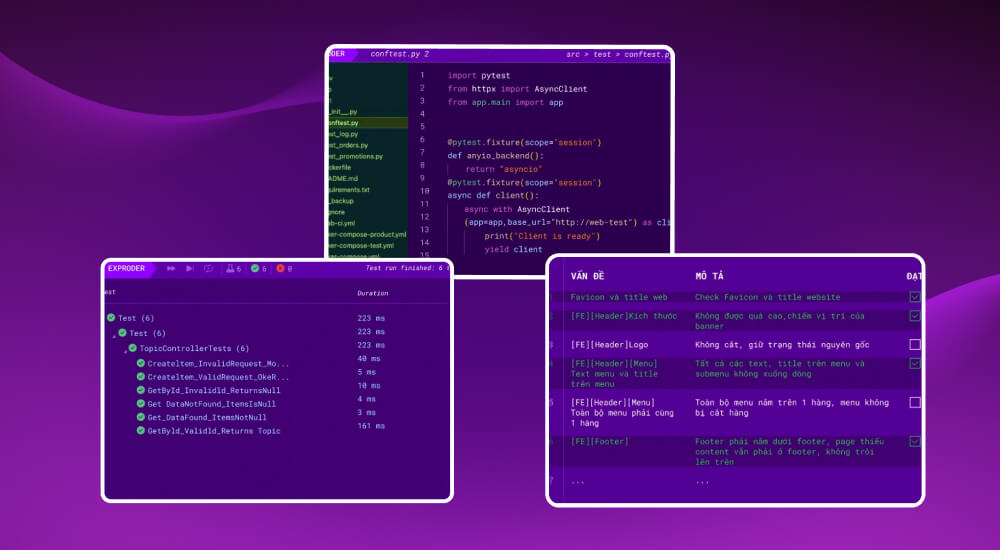Open docker-compose-product.yml file
This screenshot has width=1000, height=550.
pyautogui.click(x=368, y=234)
